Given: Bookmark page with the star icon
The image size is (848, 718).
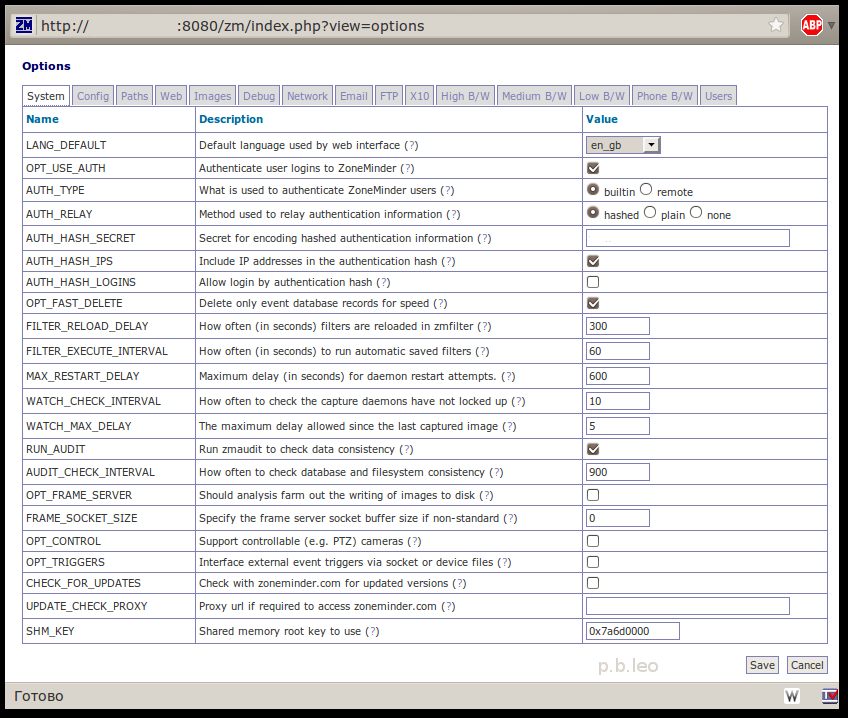Looking at the screenshot, I should tap(776, 25).
